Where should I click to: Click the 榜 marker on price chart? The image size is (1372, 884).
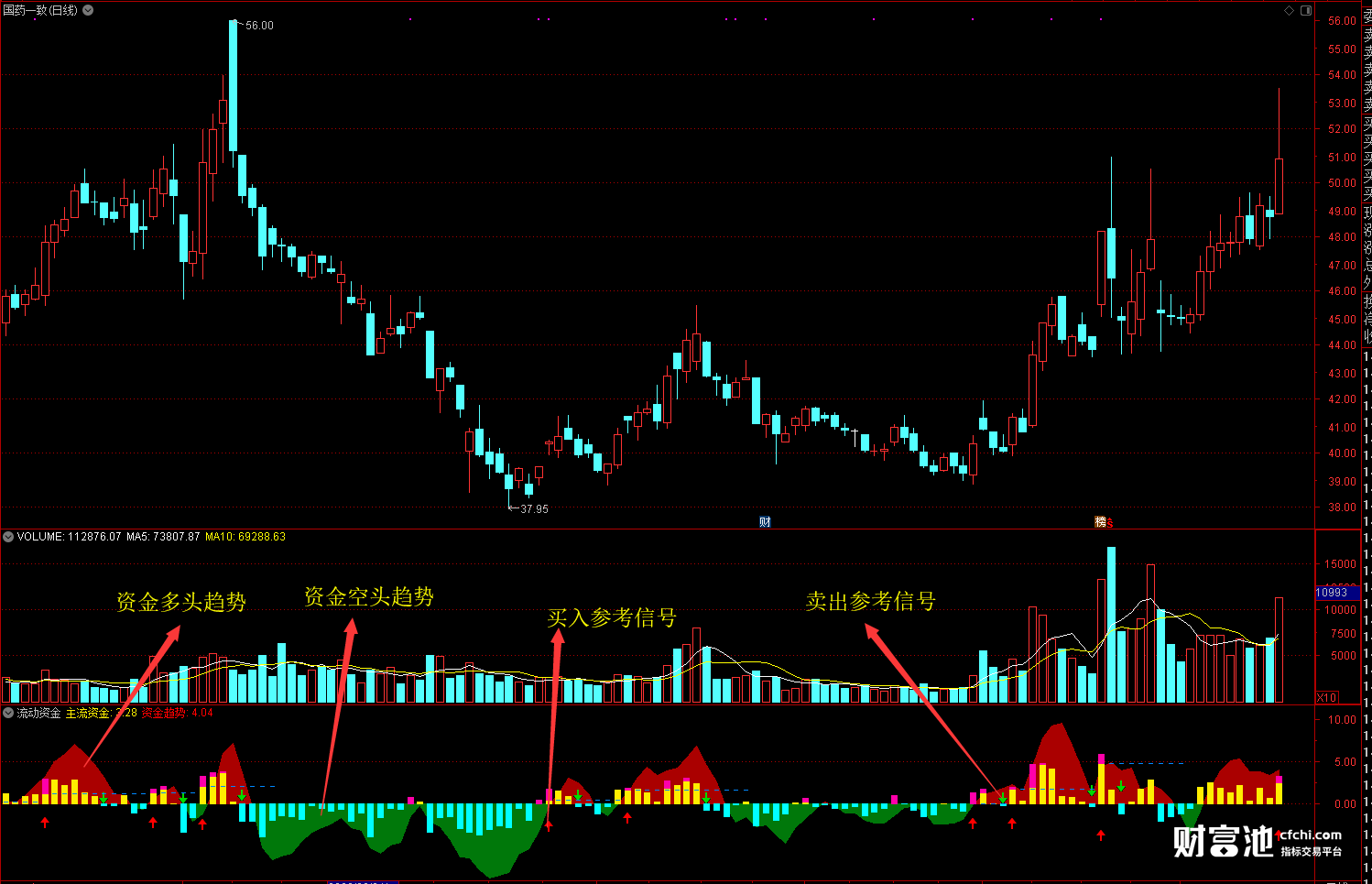click(x=1101, y=522)
